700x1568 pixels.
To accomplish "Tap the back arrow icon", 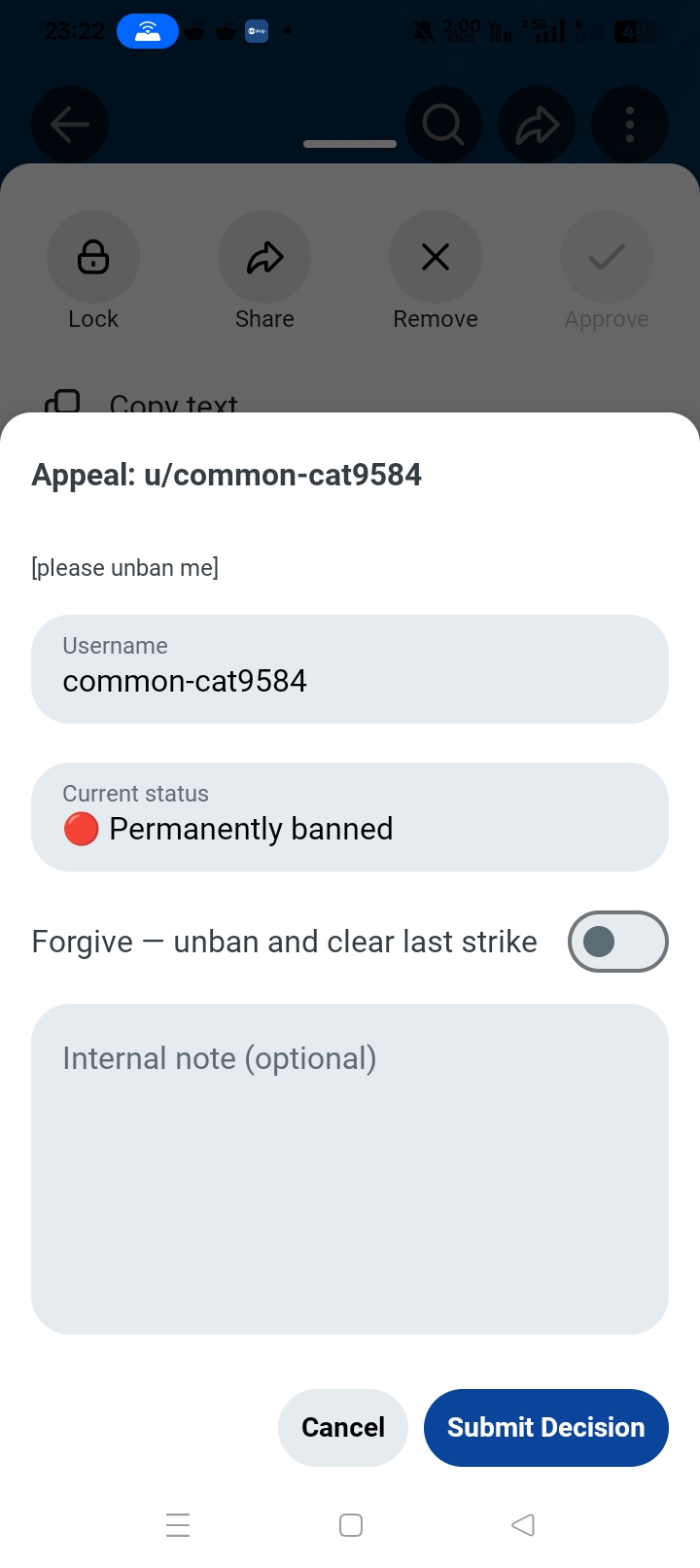I will [x=70, y=125].
